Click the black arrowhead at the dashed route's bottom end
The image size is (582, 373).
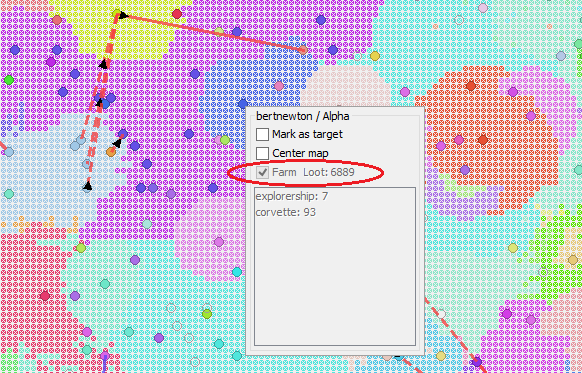87,186
